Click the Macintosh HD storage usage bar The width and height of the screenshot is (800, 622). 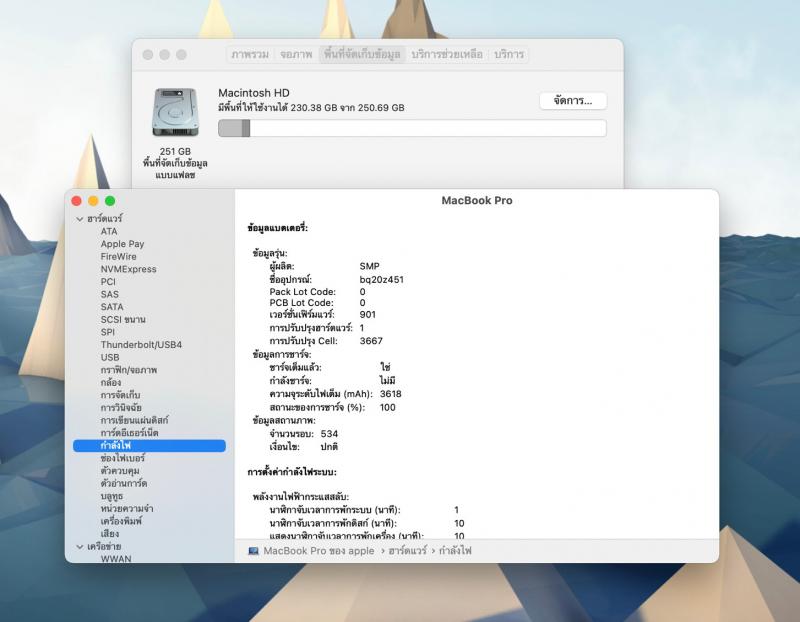[412, 128]
